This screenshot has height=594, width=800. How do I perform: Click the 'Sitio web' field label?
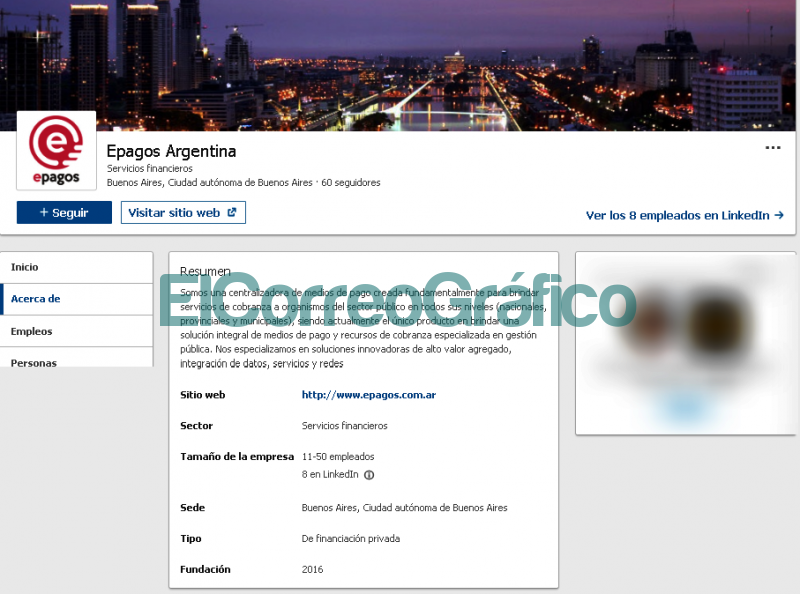pyautogui.click(x=203, y=395)
